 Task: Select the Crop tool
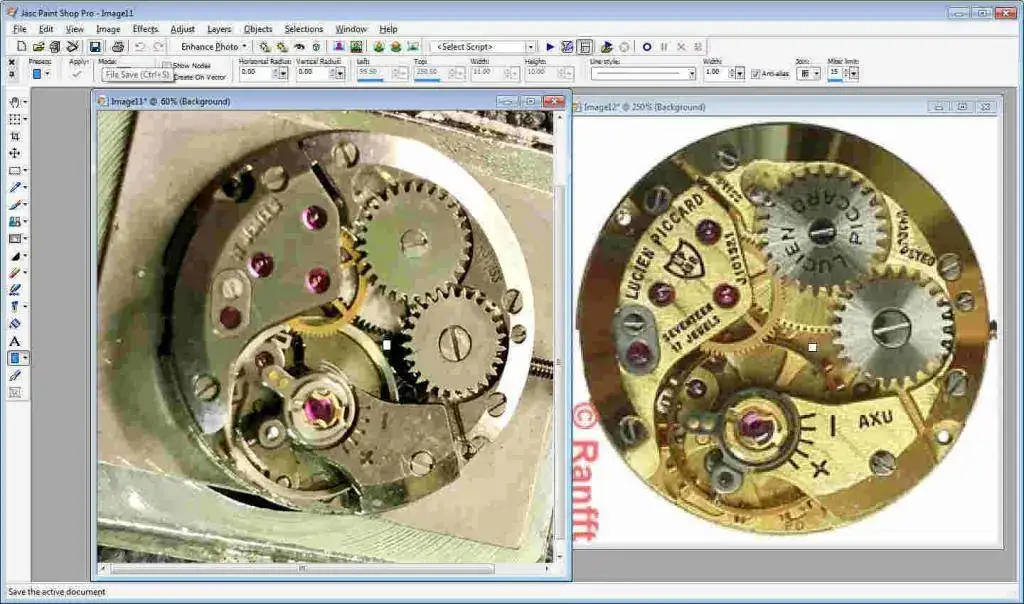click(14, 136)
